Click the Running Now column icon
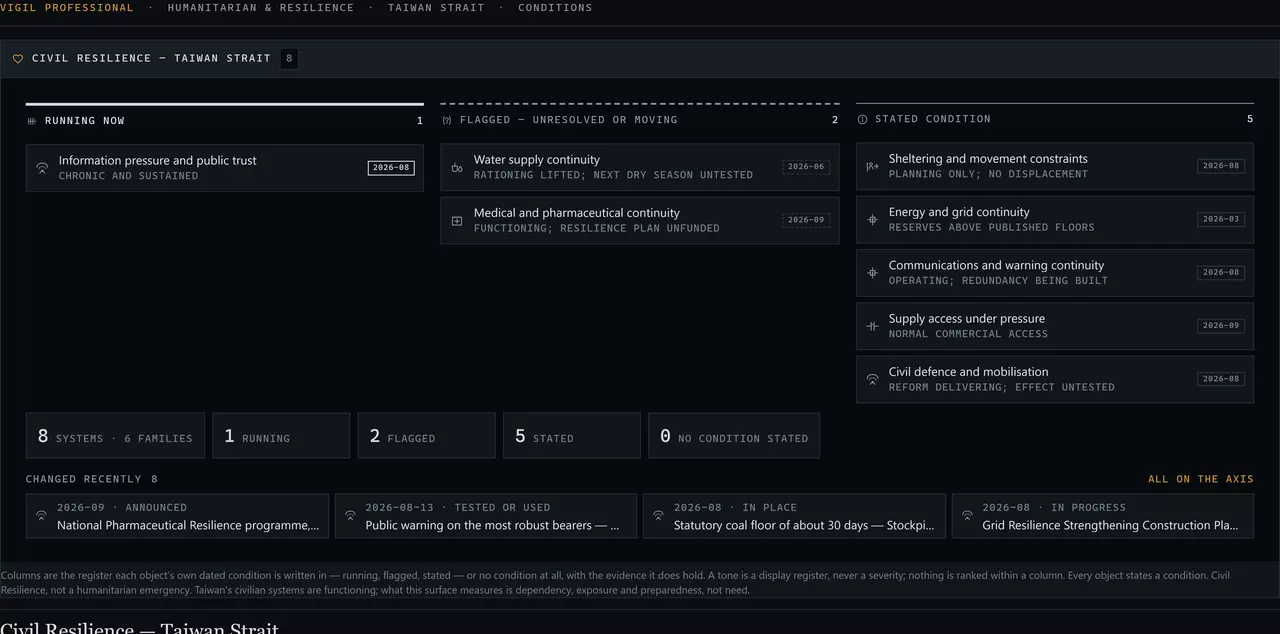Viewport: 1280px width, 634px height. tap(32, 121)
